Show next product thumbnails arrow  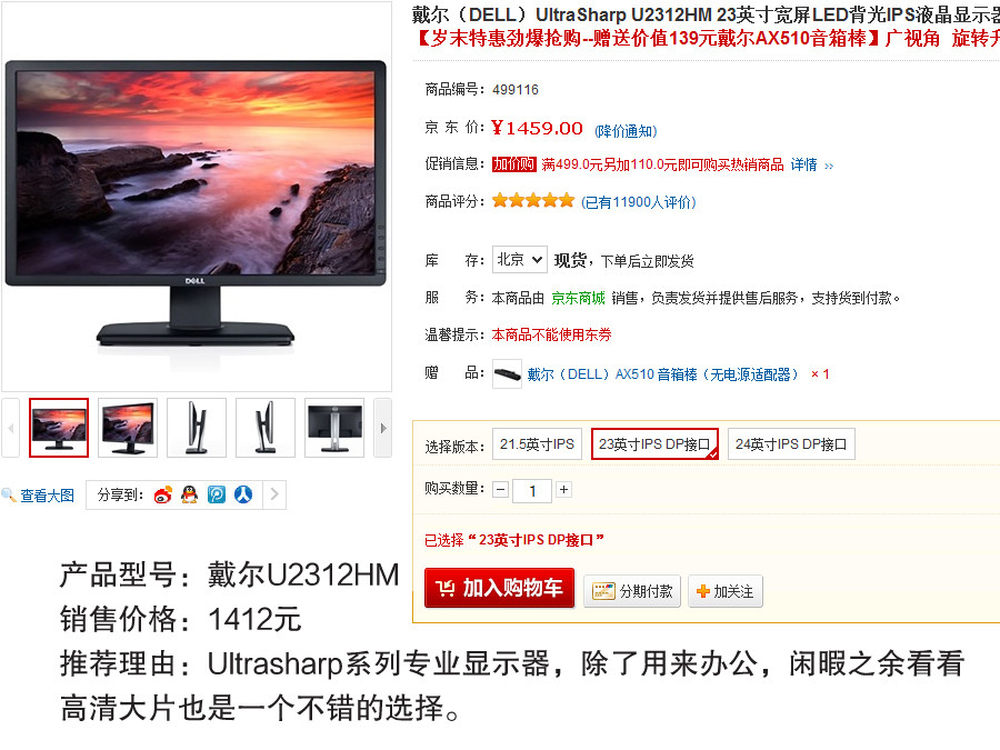tap(383, 428)
